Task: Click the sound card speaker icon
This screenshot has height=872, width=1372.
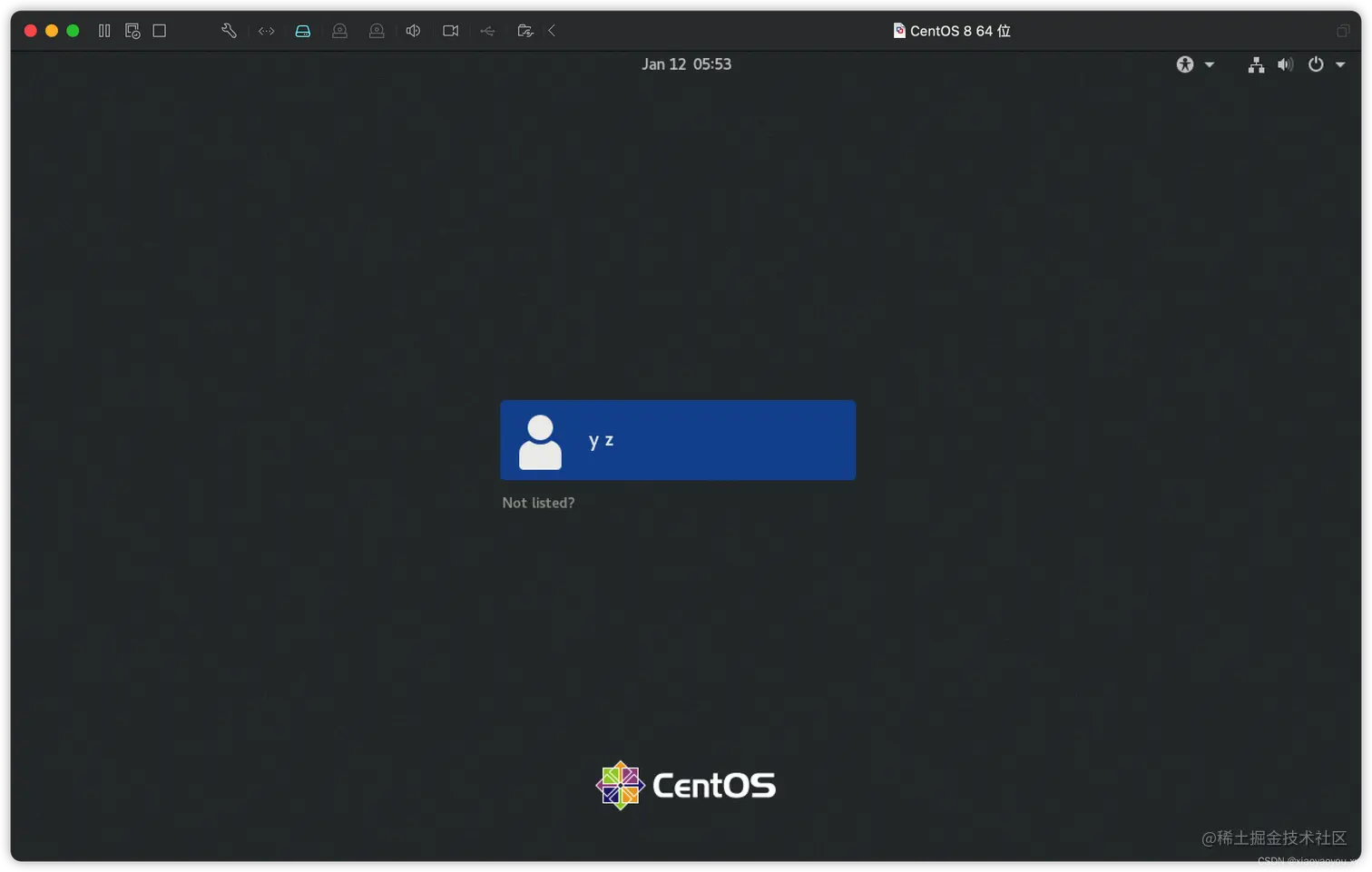Action: tap(414, 31)
